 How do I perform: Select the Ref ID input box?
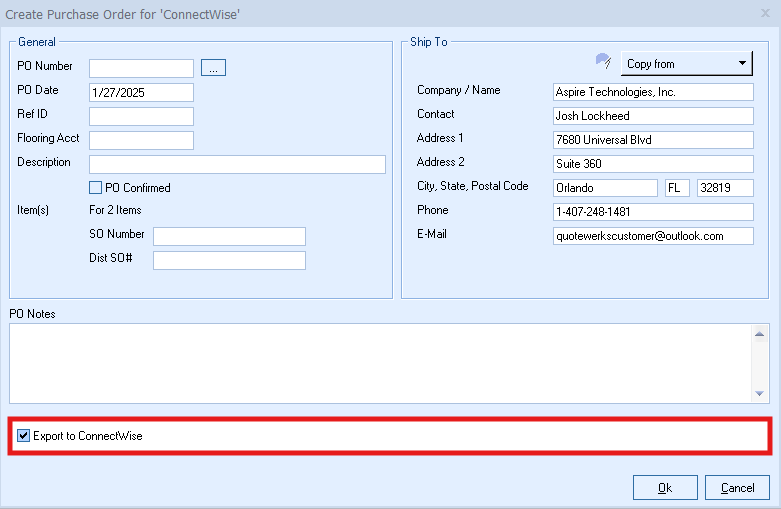coord(141,117)
